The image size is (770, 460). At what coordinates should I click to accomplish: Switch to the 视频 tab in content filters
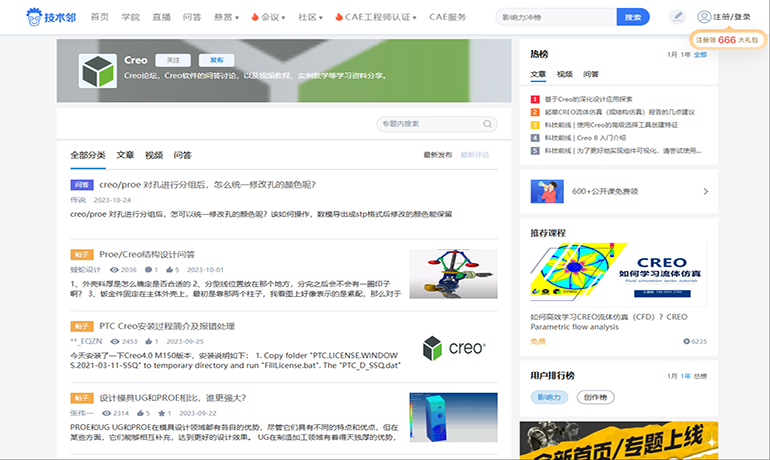pyautogui.click(x=154, y=156)
